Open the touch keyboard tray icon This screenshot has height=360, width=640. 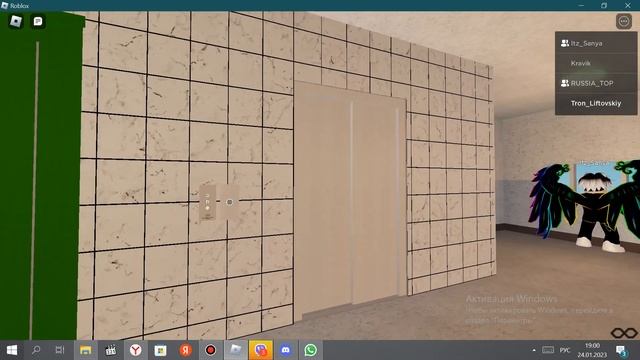click(548, 350)
